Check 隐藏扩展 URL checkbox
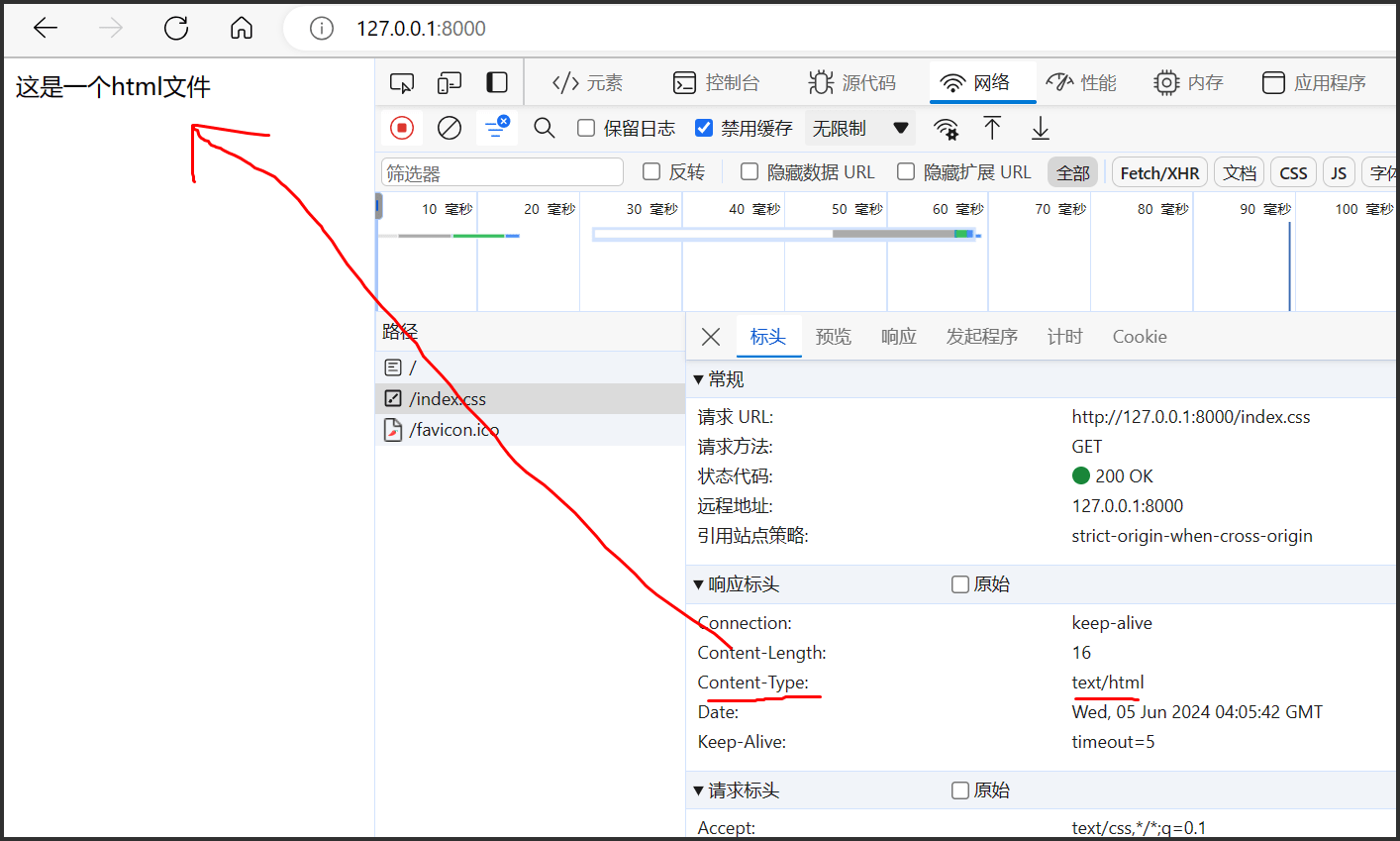 pyautogui.click(x=906, y=171)
